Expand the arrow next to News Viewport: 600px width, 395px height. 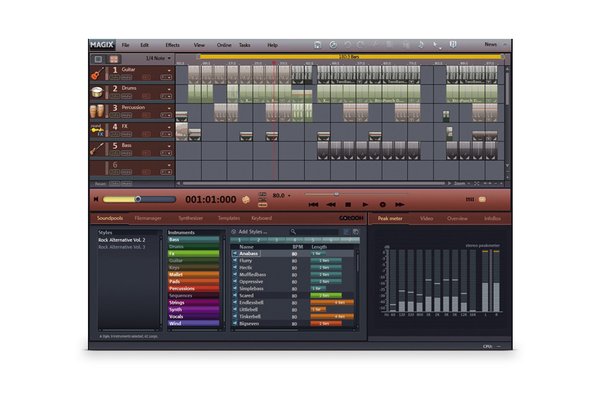click(505, 45)
